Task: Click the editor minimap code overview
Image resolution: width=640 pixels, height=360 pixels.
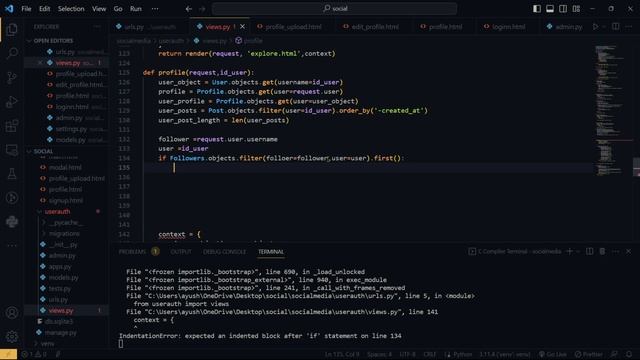Action: coord(612,110)
